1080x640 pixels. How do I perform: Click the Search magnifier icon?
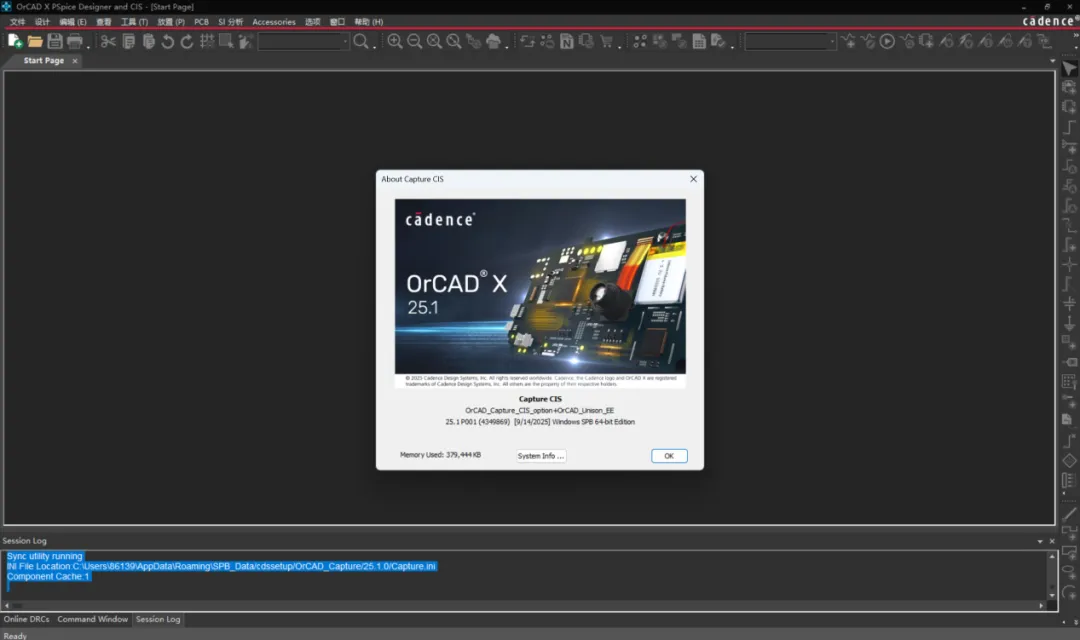(361, 41)
